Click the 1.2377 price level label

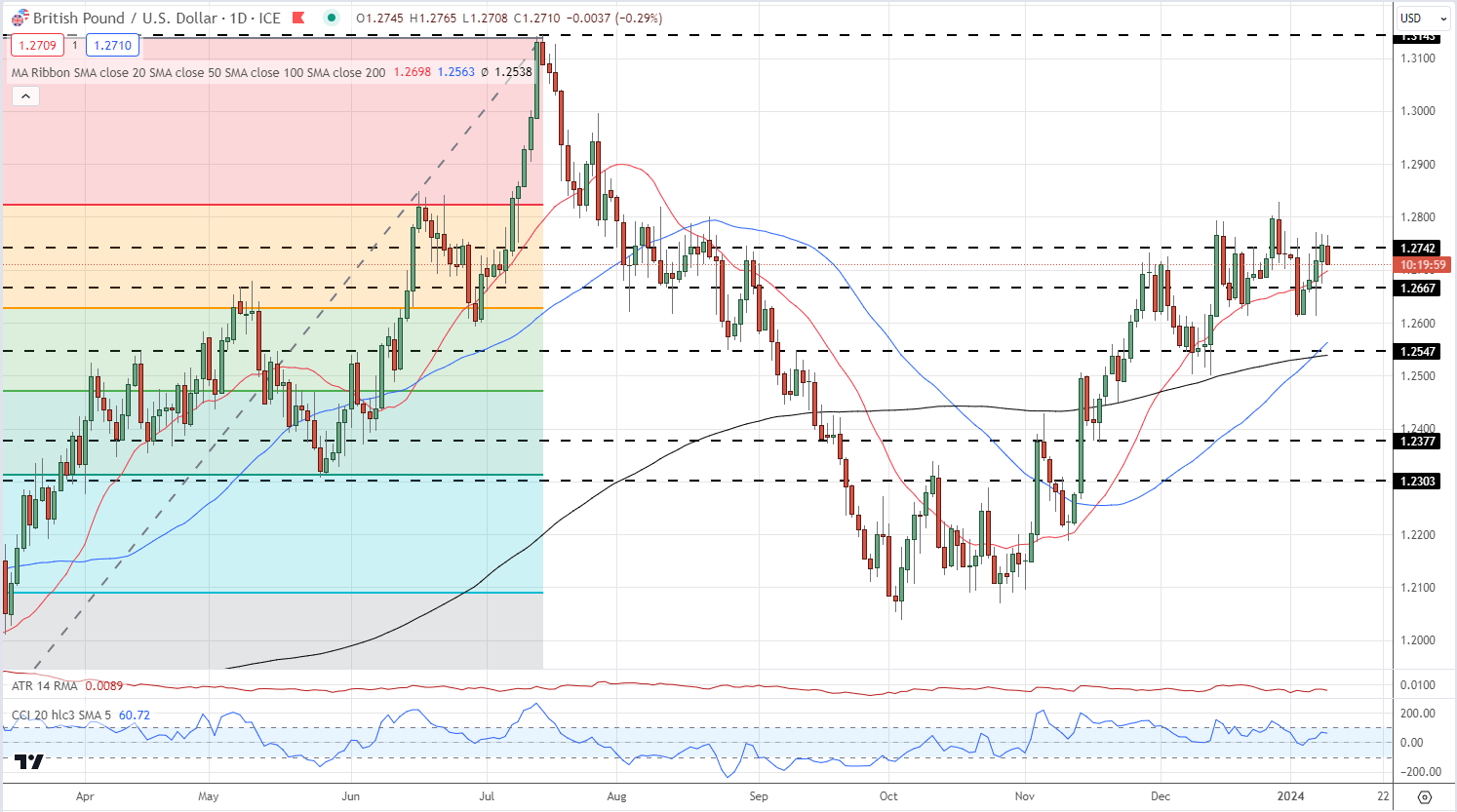click(x=1417, y=442)
